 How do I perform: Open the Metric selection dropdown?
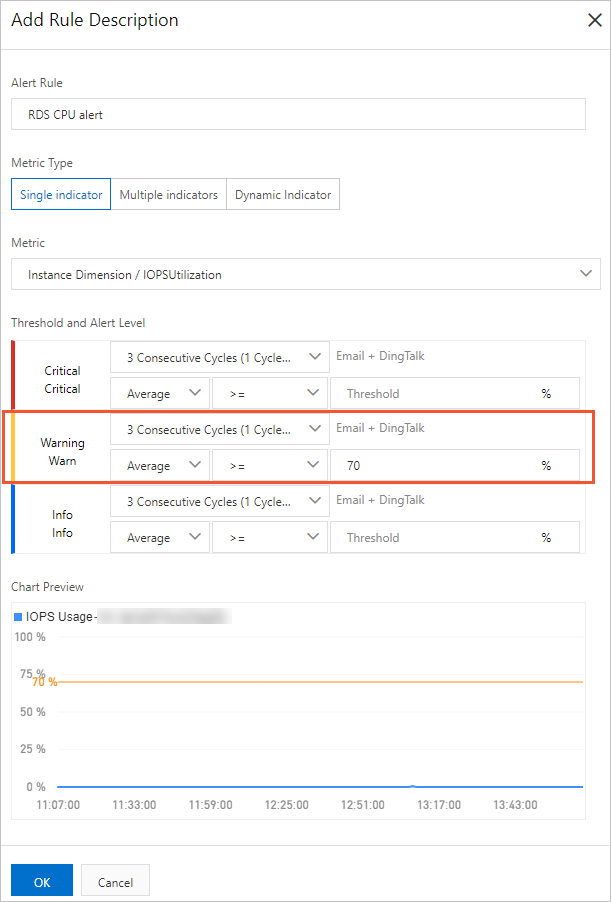point(300,274)
